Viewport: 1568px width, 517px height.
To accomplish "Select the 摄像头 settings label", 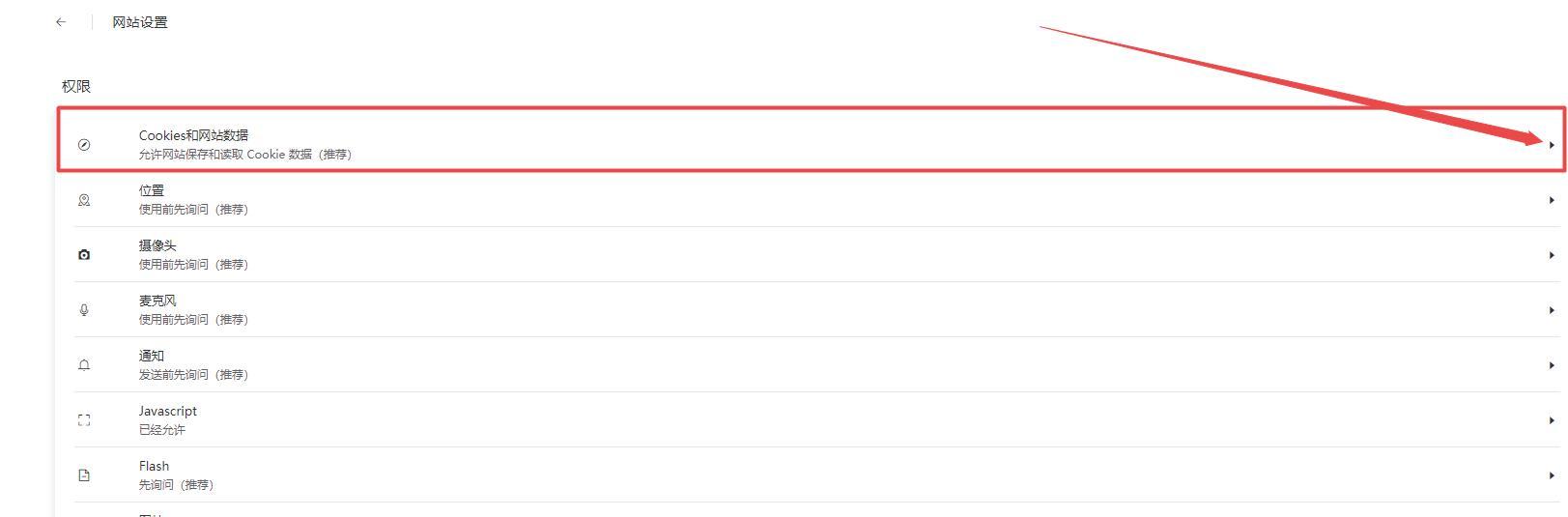I will tap(157, 246).
